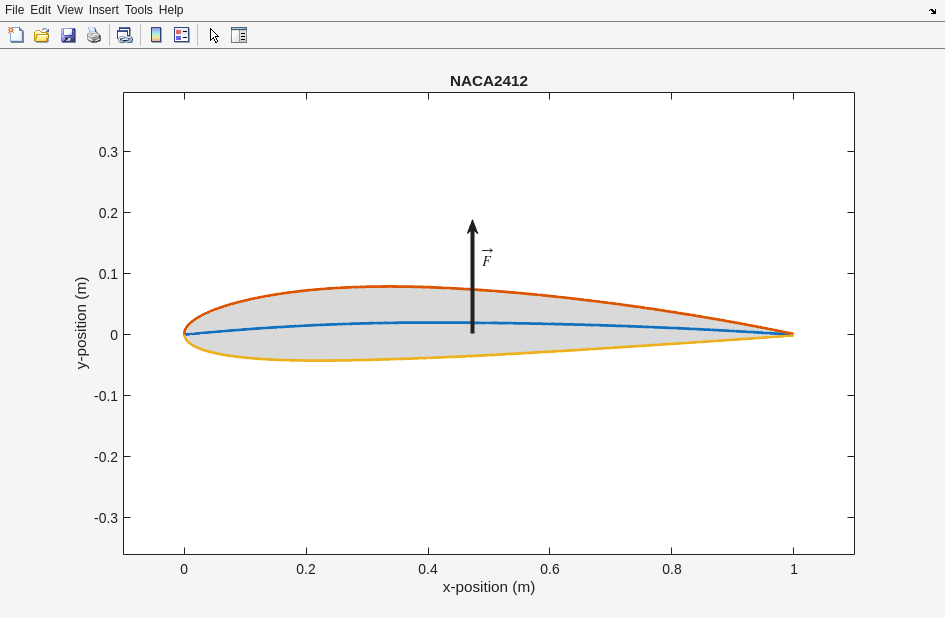Open the File menu
The width and height of the screenshot is (945, 618).
click(x=14, y=10)
